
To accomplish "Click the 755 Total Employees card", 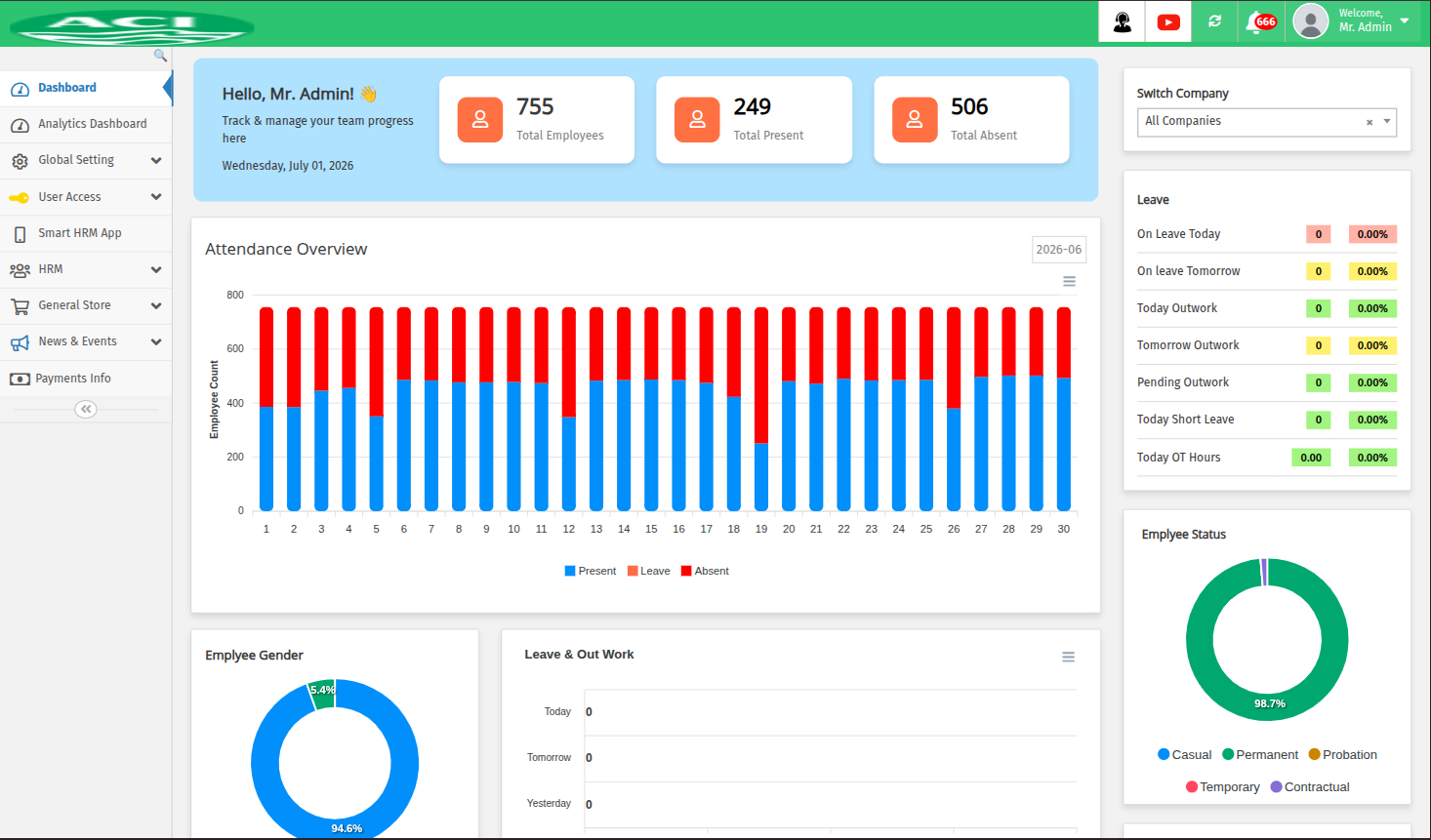I will [537, 120].
